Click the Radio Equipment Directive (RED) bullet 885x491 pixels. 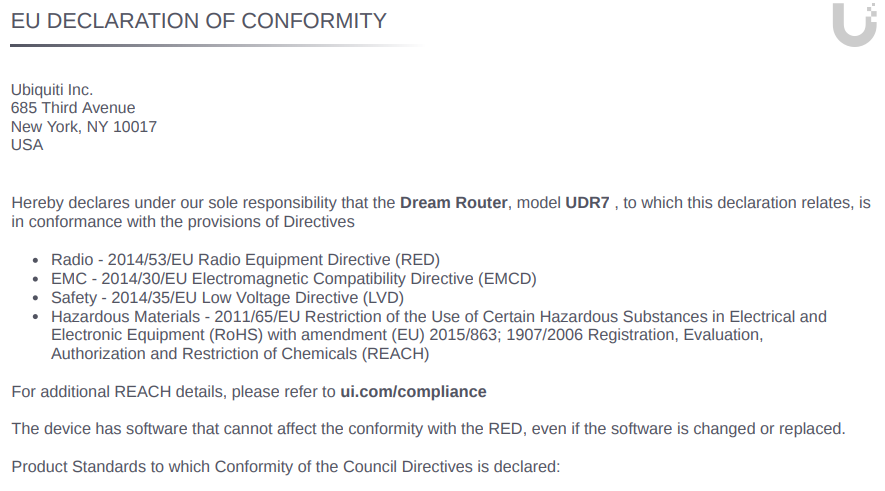coord(245,260)
